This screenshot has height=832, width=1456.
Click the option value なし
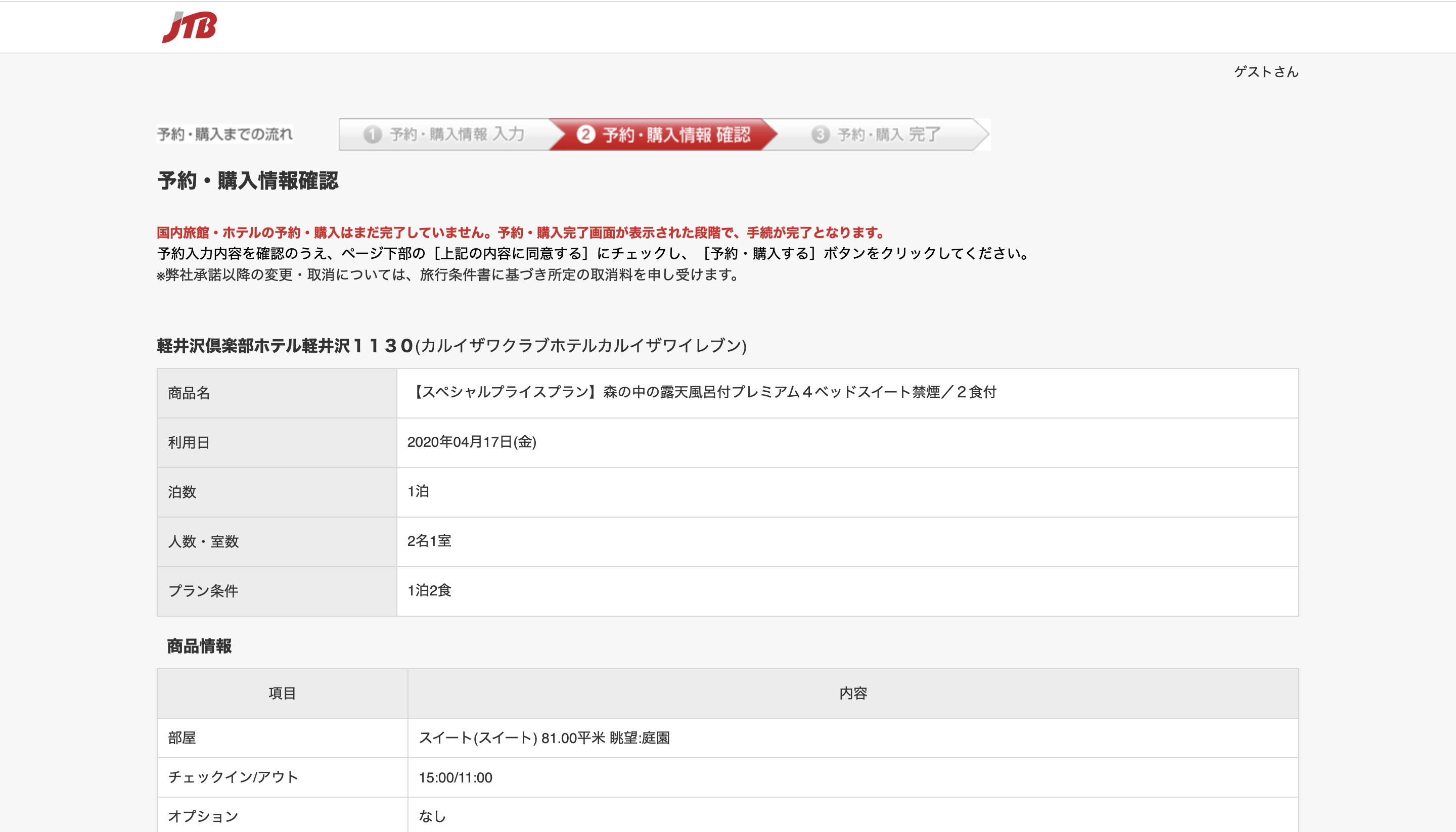click(x=433, y=816)
